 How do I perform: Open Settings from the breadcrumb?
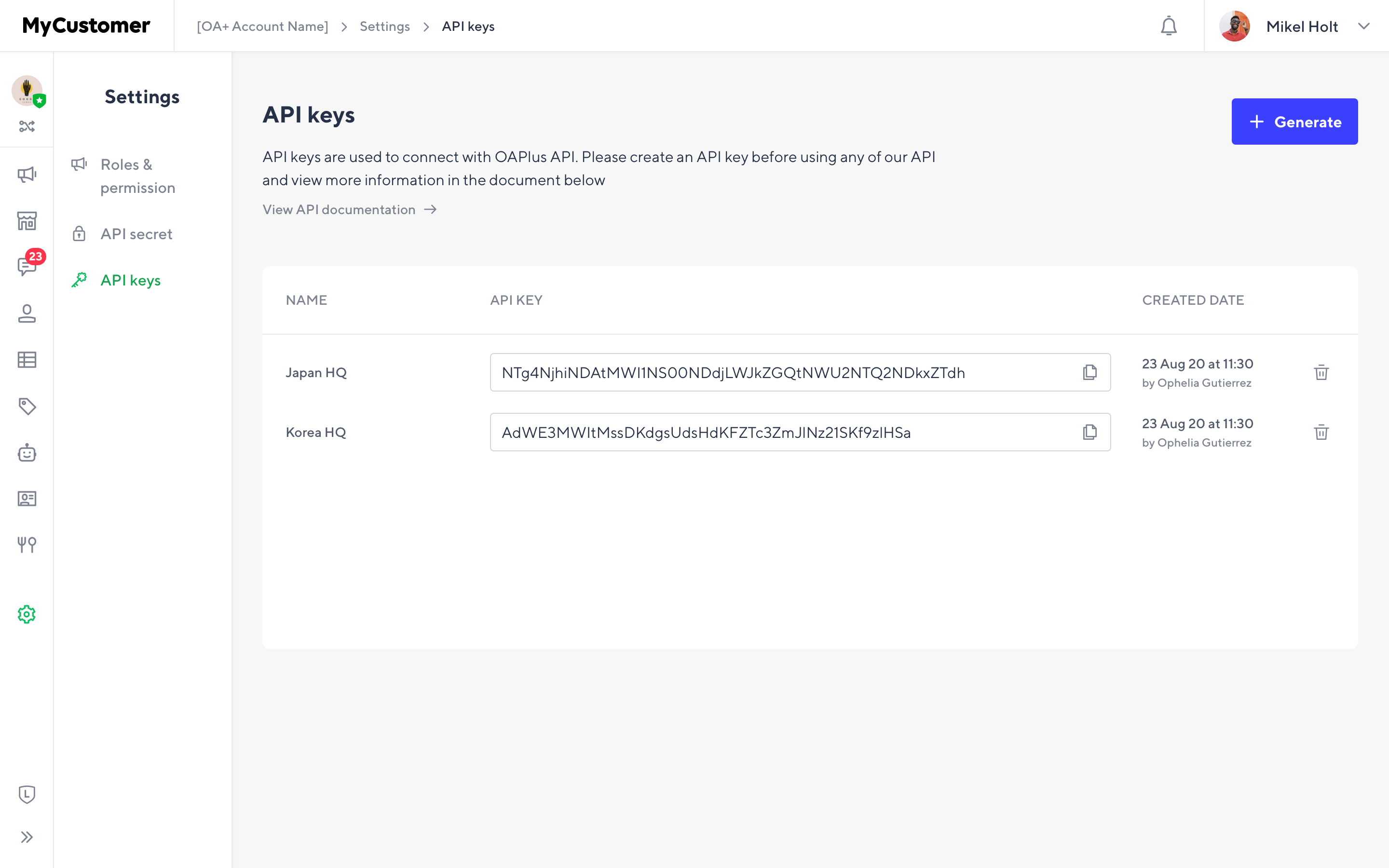(384, 26)
